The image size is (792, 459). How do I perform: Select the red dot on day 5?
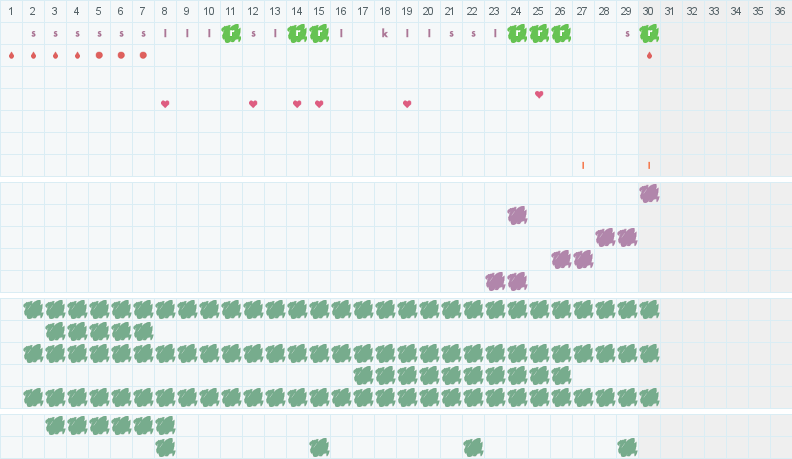pyautogui.click(x=99, y=55)
